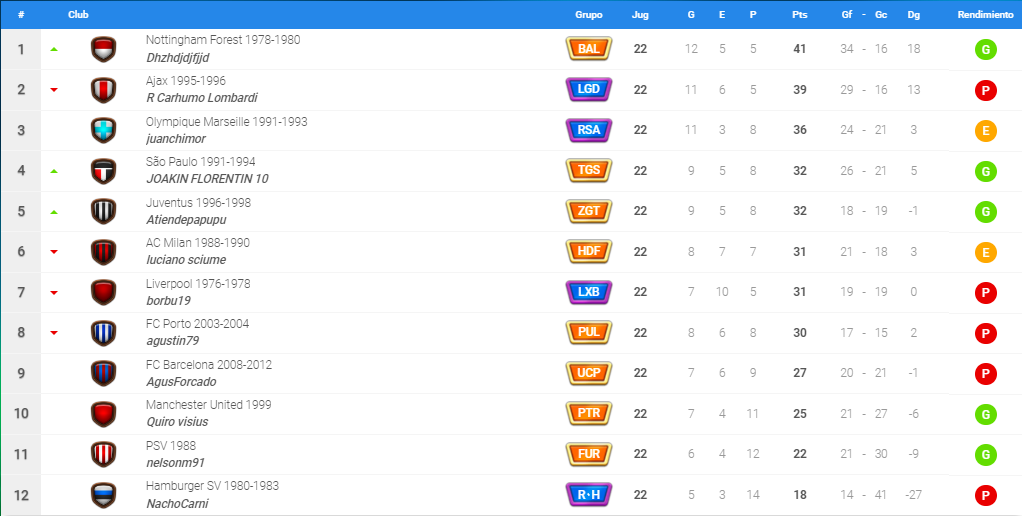Open the BAL group badge
Image resolution: width=1022 pixels, height=516 pixels.
tap(589, 49)
